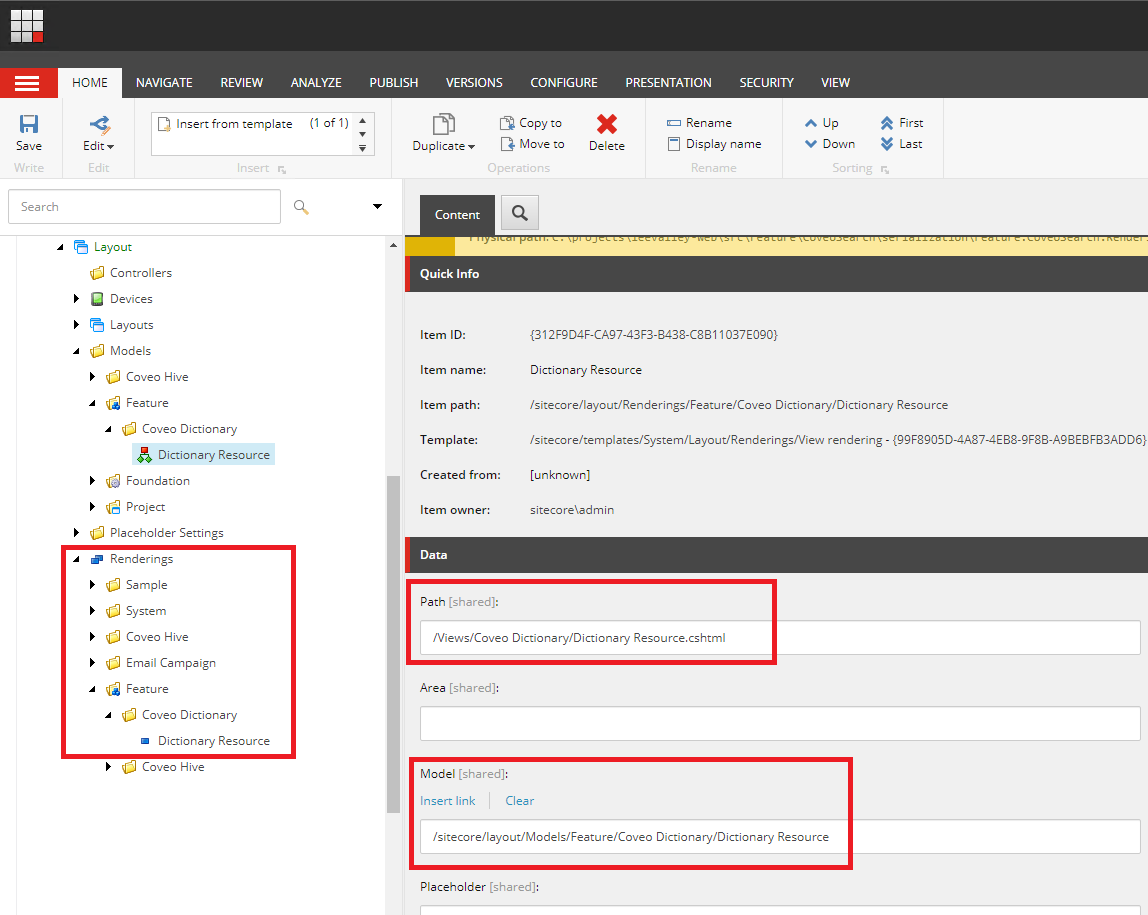
Task: Click the Placeholder Settings folder icon
Action: point(97,533)
